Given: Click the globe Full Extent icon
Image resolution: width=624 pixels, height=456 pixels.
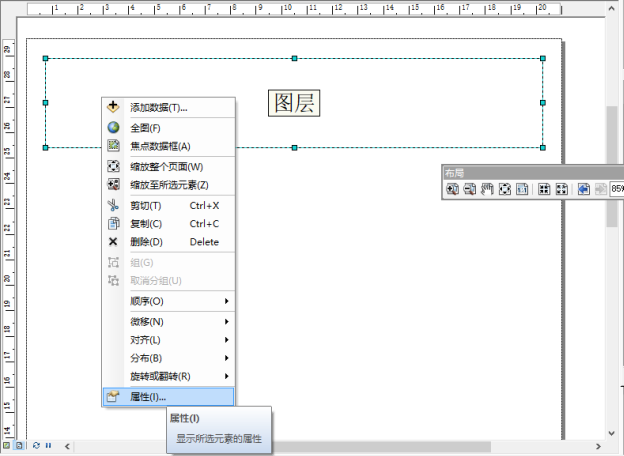Looking at the screenshot, I should point(113,127).
